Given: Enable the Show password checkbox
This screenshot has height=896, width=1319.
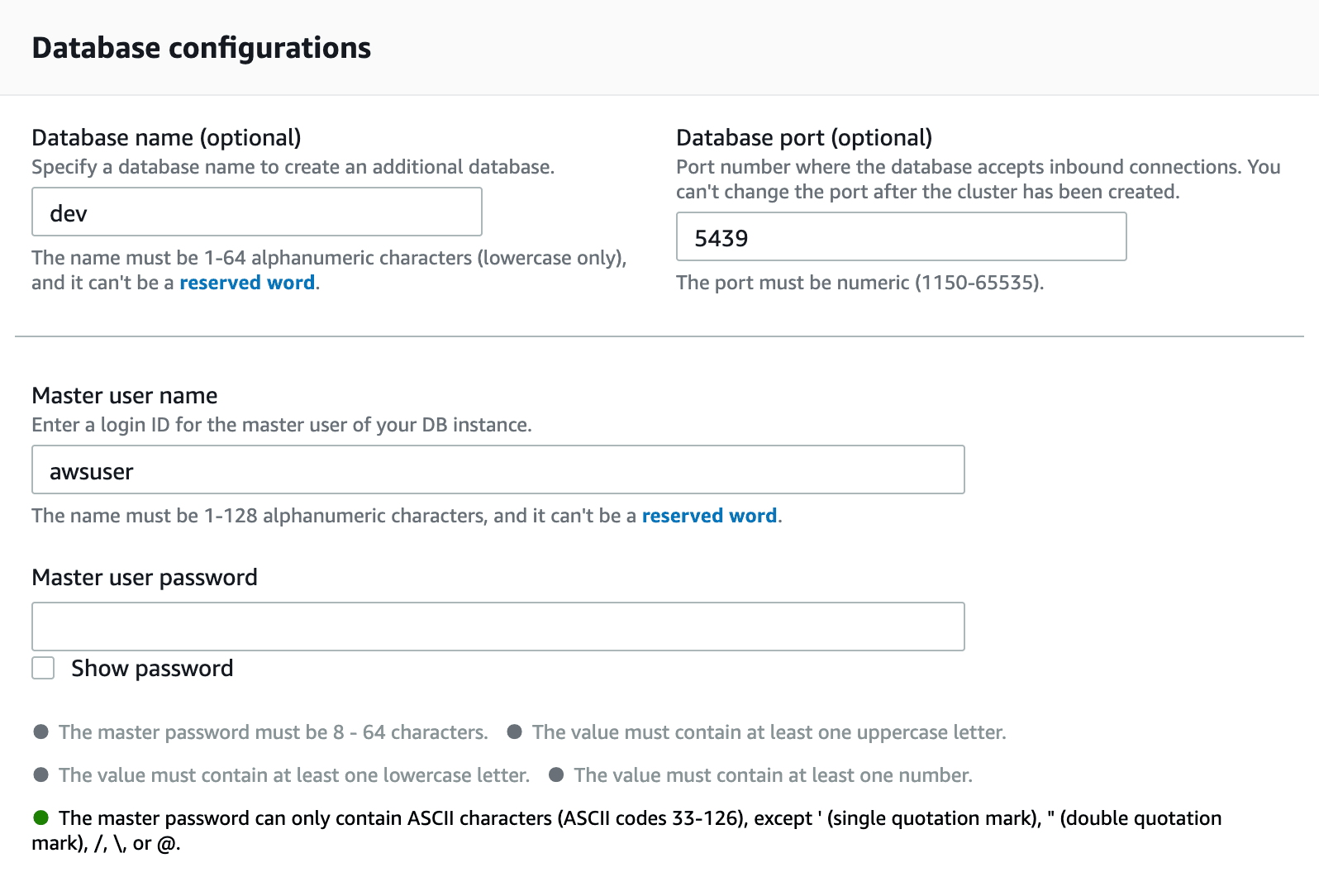Looking at the screenshot, I should tap(43, 668).
